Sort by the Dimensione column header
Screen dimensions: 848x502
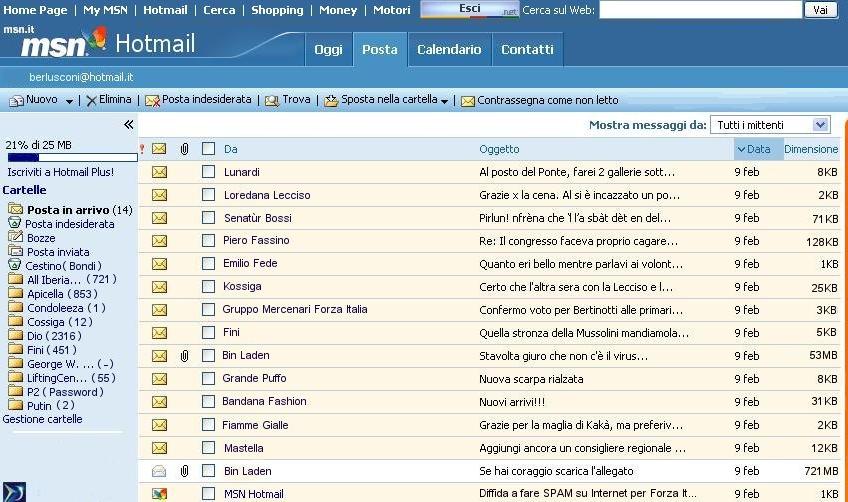[811, 149]
